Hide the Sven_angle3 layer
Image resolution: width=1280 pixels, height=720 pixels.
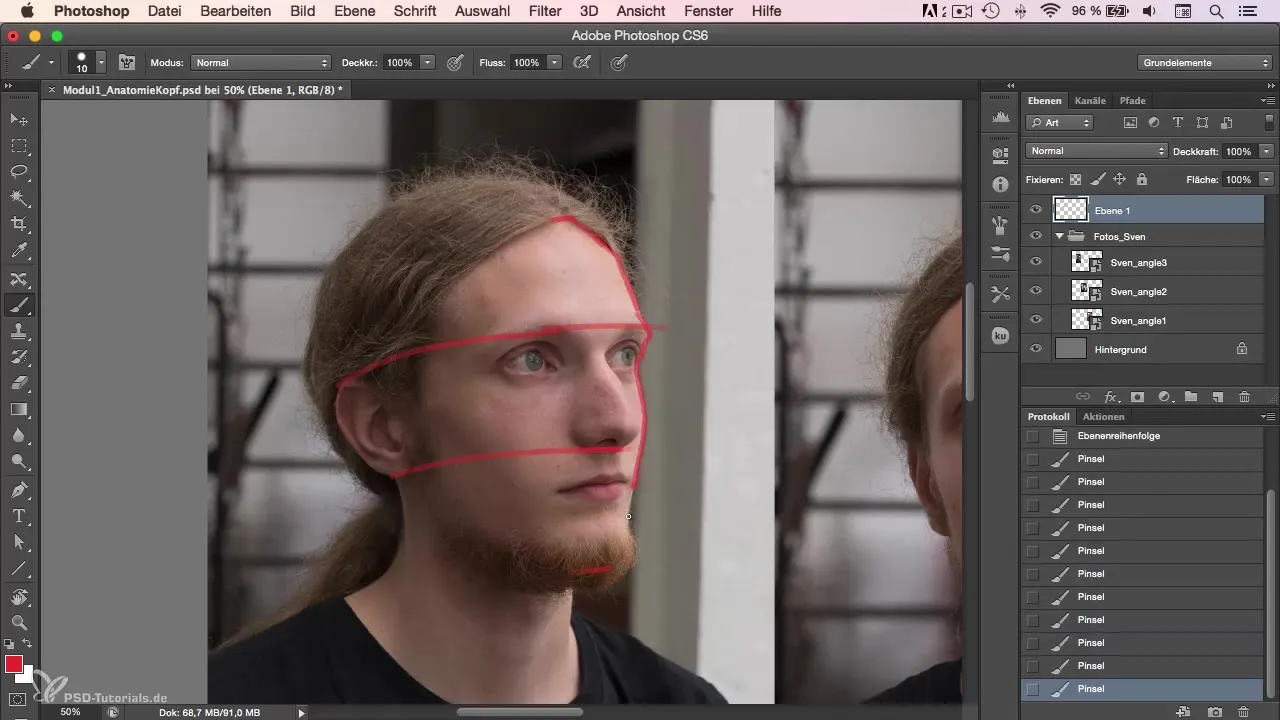[1035, 262]
